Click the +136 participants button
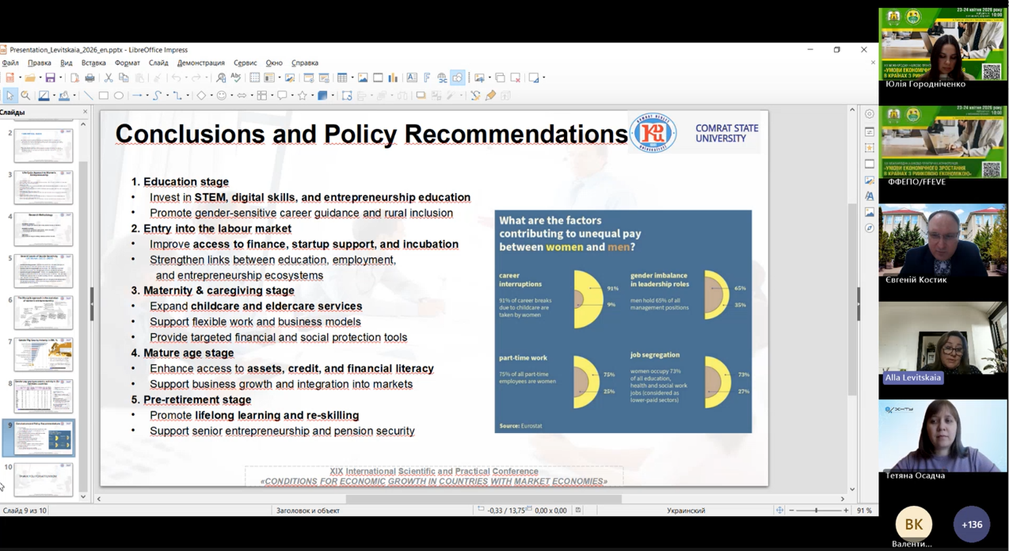 pos(971,524)
